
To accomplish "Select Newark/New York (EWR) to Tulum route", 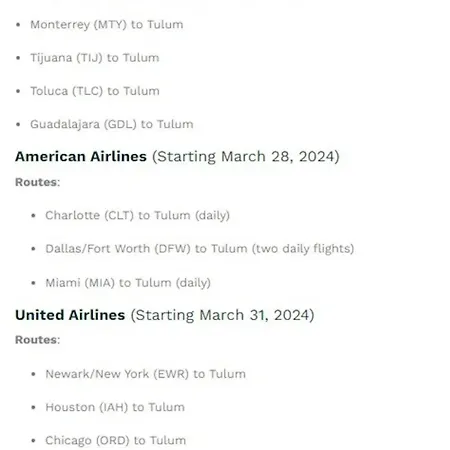I will [146, 374].
